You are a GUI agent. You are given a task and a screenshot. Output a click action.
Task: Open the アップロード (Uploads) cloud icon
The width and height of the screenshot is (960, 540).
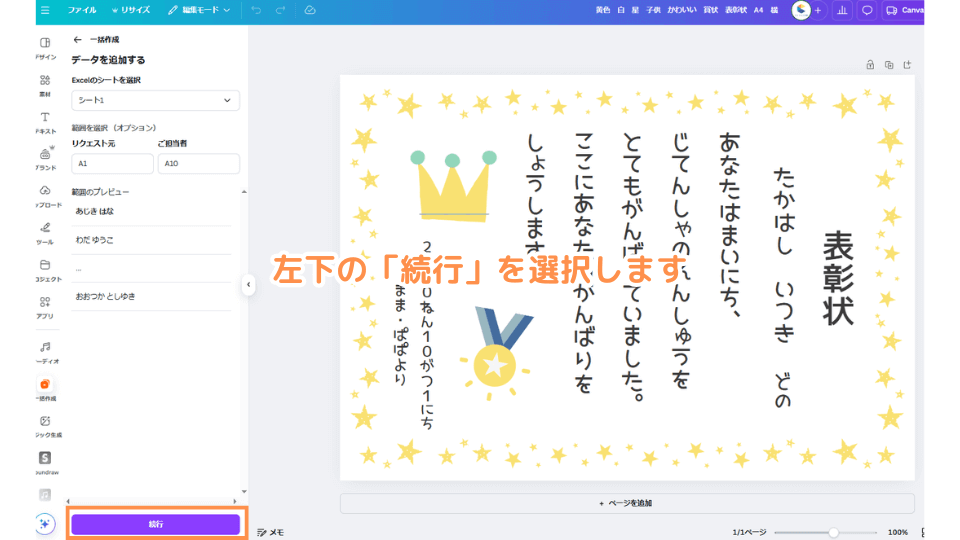(45, 194)
